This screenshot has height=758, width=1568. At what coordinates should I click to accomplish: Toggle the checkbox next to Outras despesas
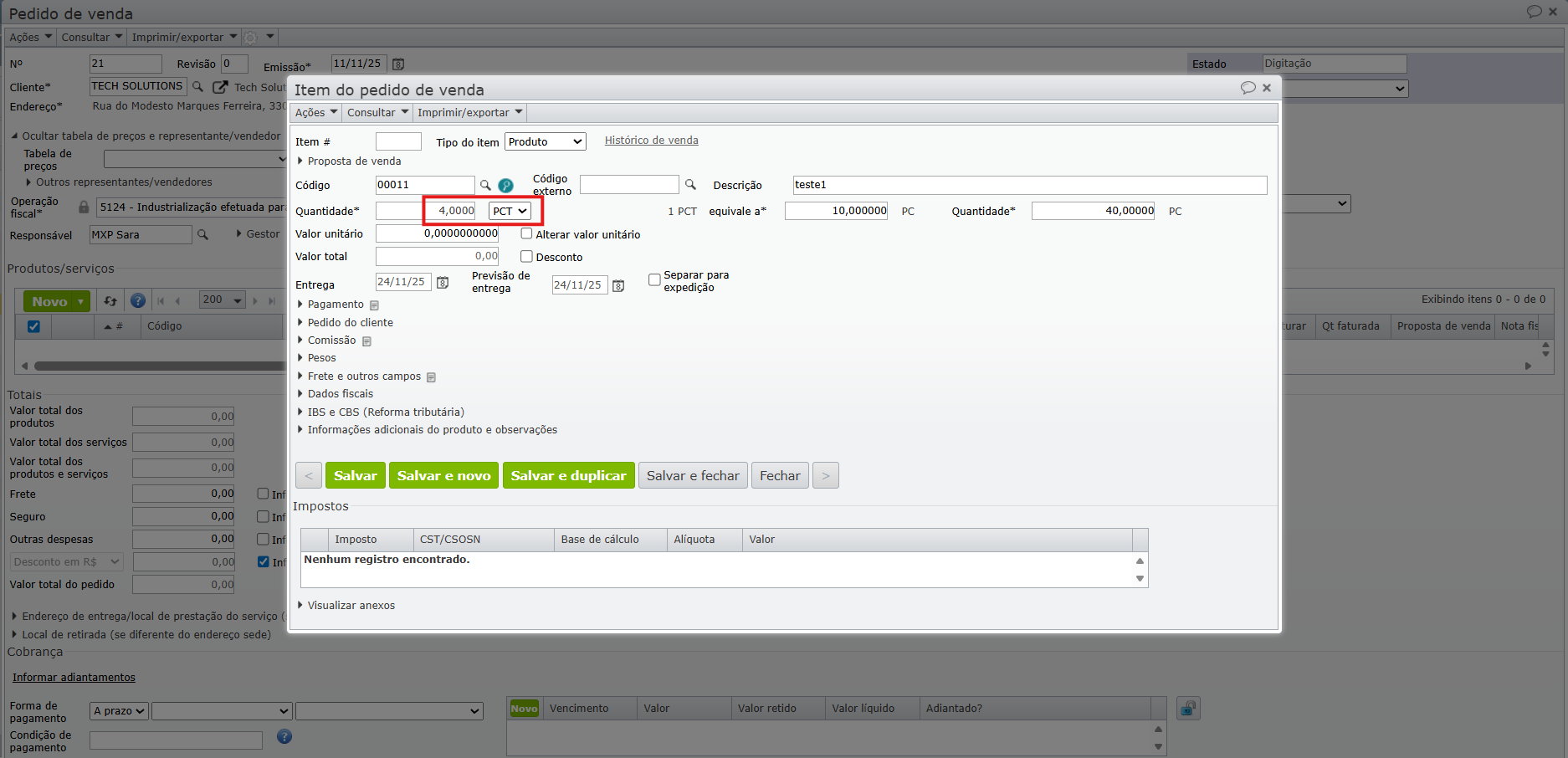(x=263, y=539)
